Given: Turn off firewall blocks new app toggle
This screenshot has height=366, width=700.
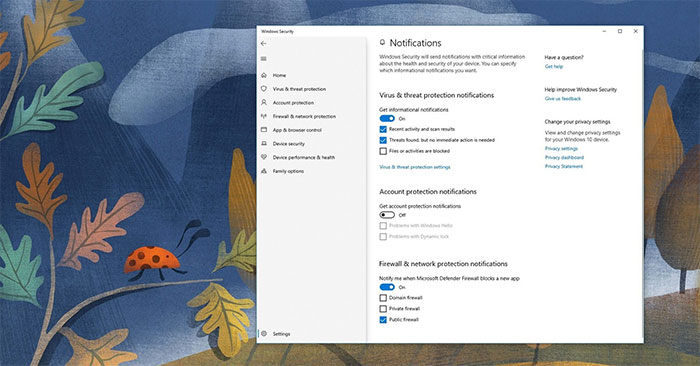Looking at the screenshot, I should point(387,287).
